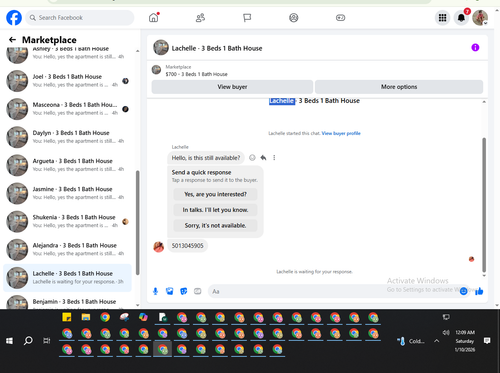Open Joel's 3 Beds 1 Bath chat
The height and width of the screenshot is (373, 500).
[x=67, y=81]
